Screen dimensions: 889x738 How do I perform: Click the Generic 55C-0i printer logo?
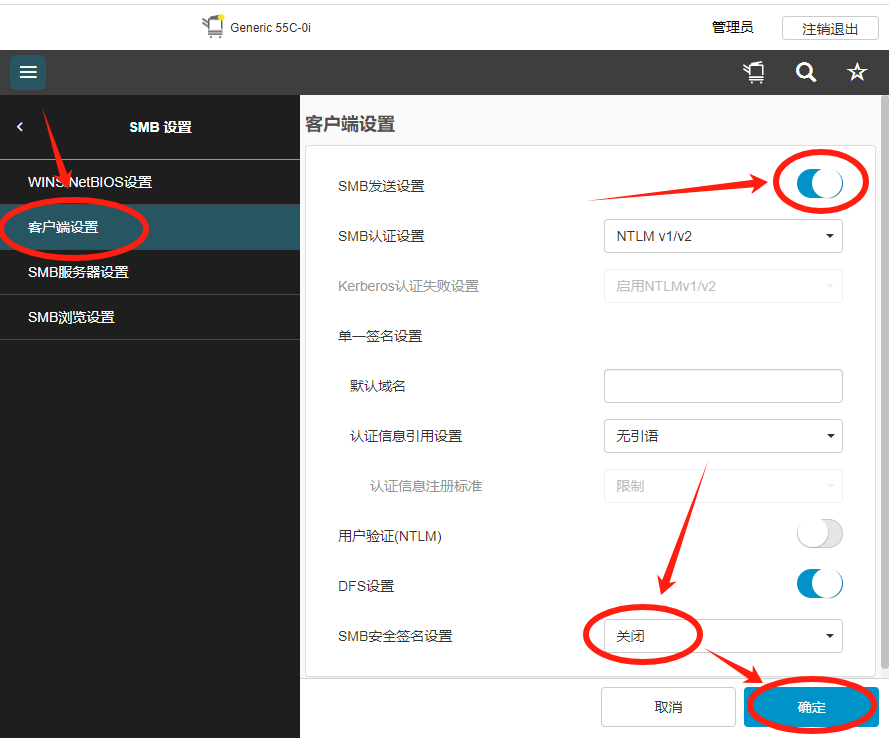[214, 27]
